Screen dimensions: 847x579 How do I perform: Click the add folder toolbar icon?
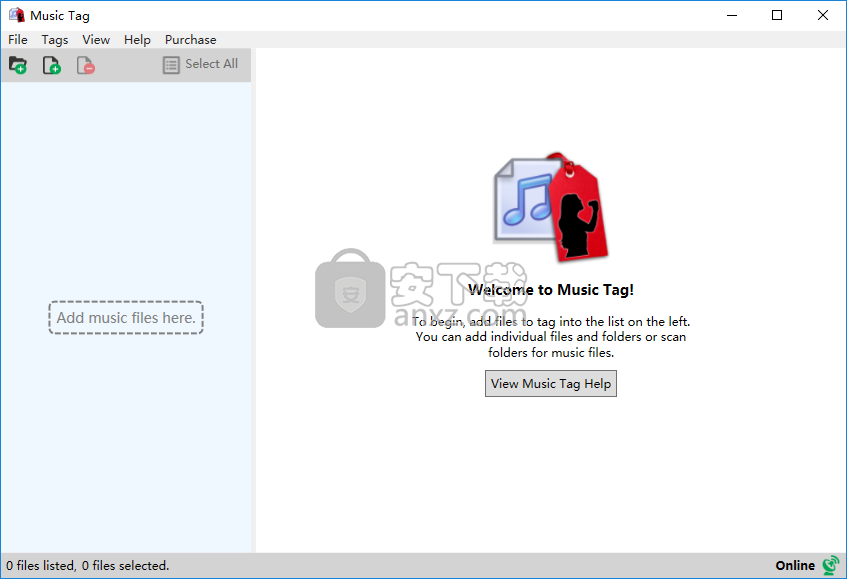[18, 65]
